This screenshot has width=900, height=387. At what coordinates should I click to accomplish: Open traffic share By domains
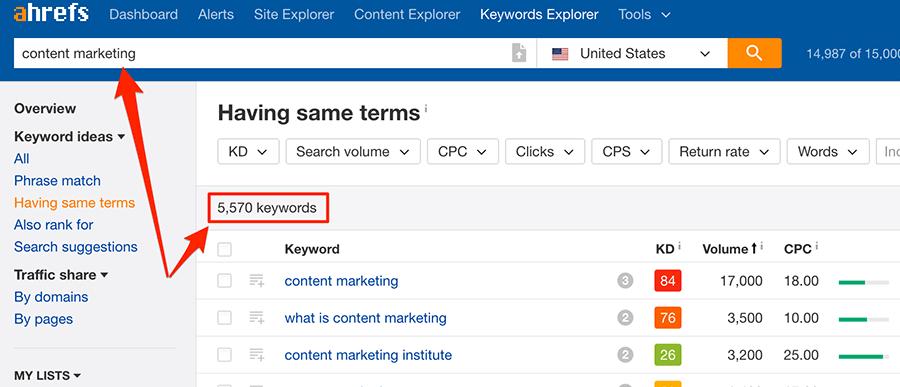[x=51, y=297]
